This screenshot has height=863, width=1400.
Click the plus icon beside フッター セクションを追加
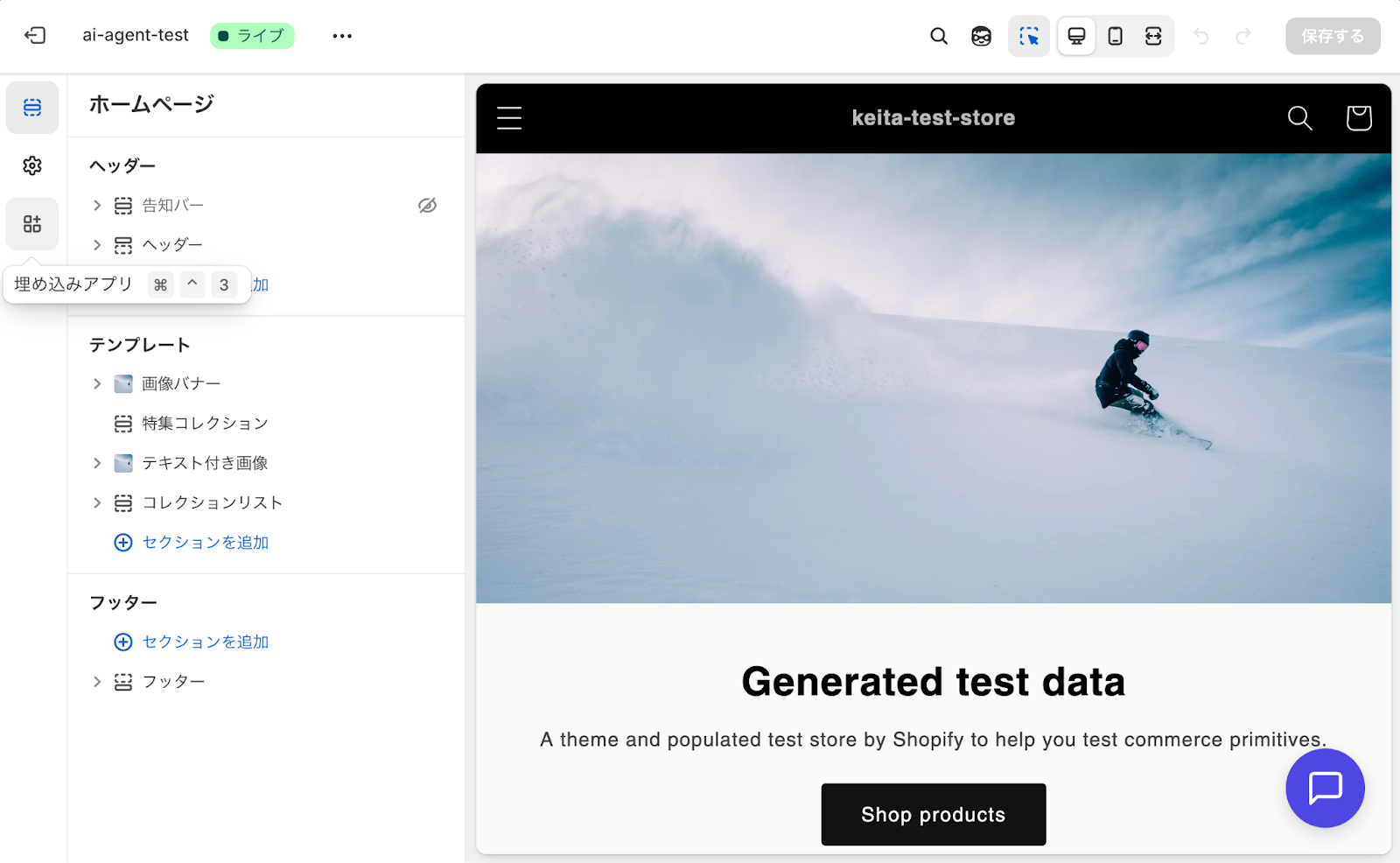(x=123, y=642)
